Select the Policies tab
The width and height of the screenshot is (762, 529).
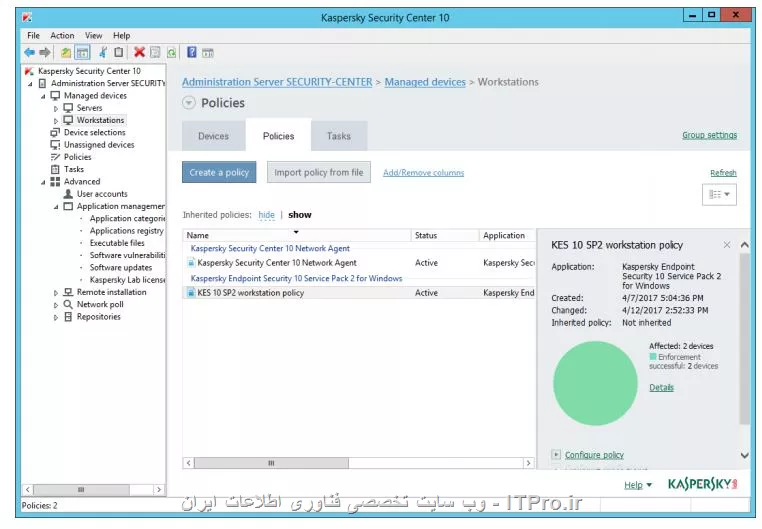coord(278,136)
